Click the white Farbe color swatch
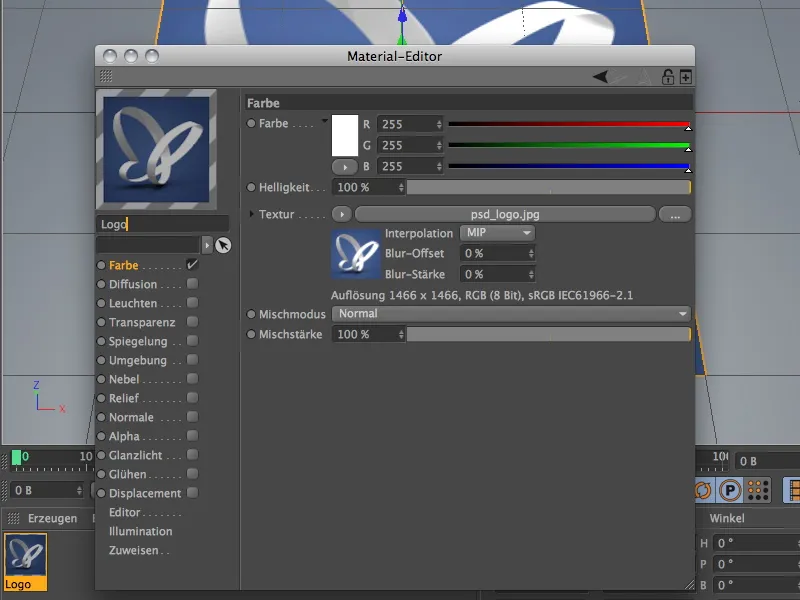 click(345, 135)
